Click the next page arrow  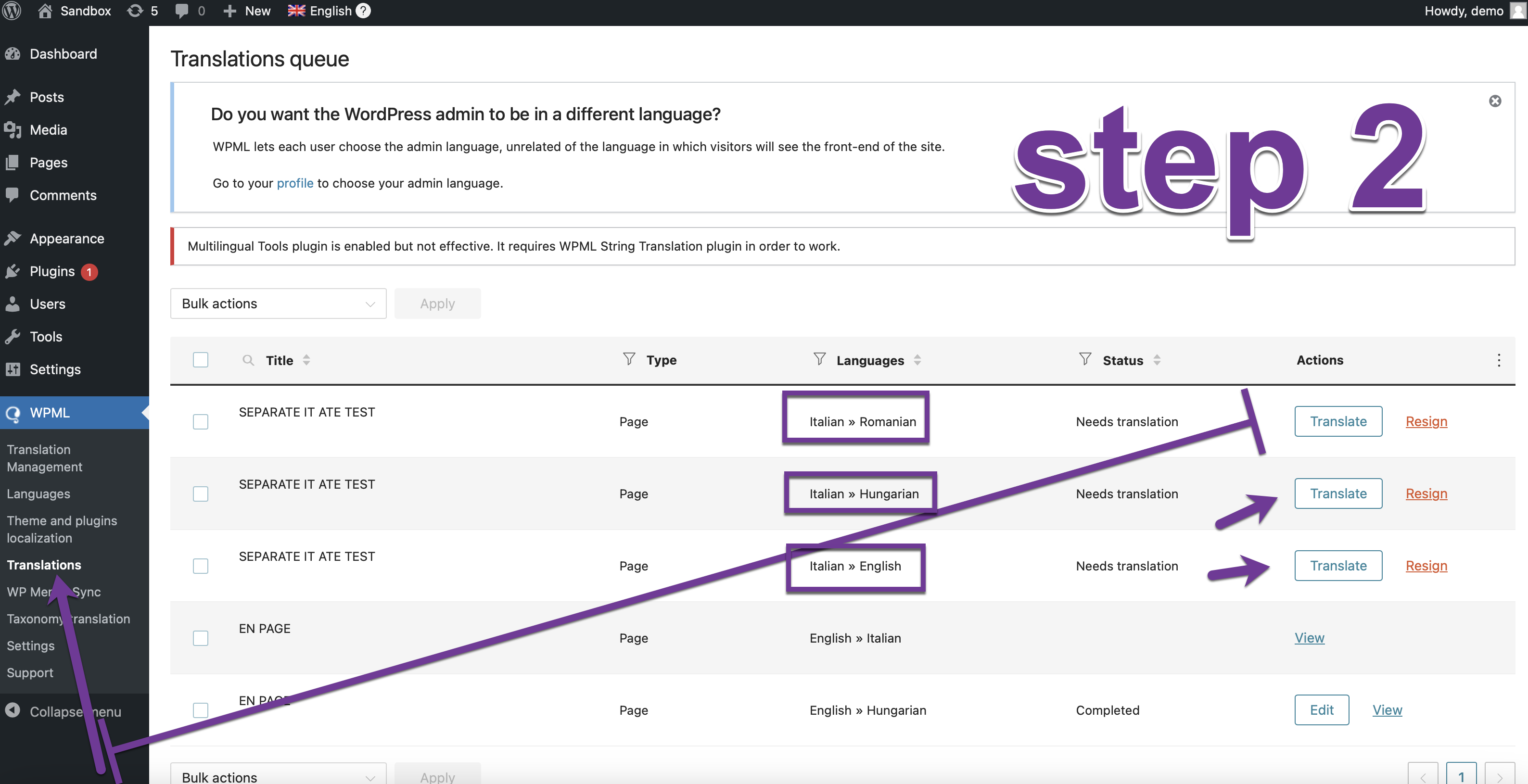[x=1500, y=774]
